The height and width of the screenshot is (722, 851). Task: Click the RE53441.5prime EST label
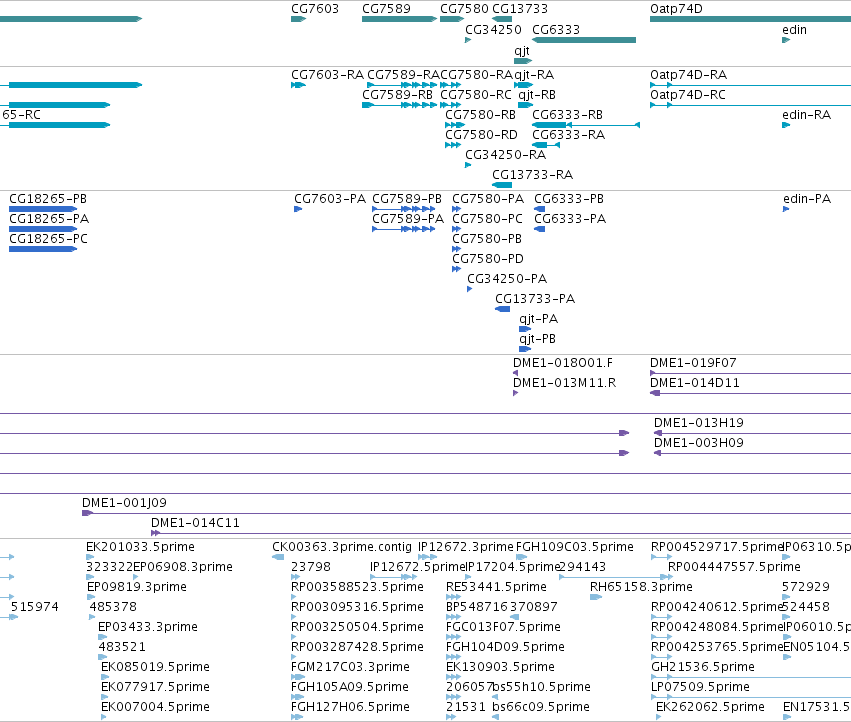(x=496, y=587)
